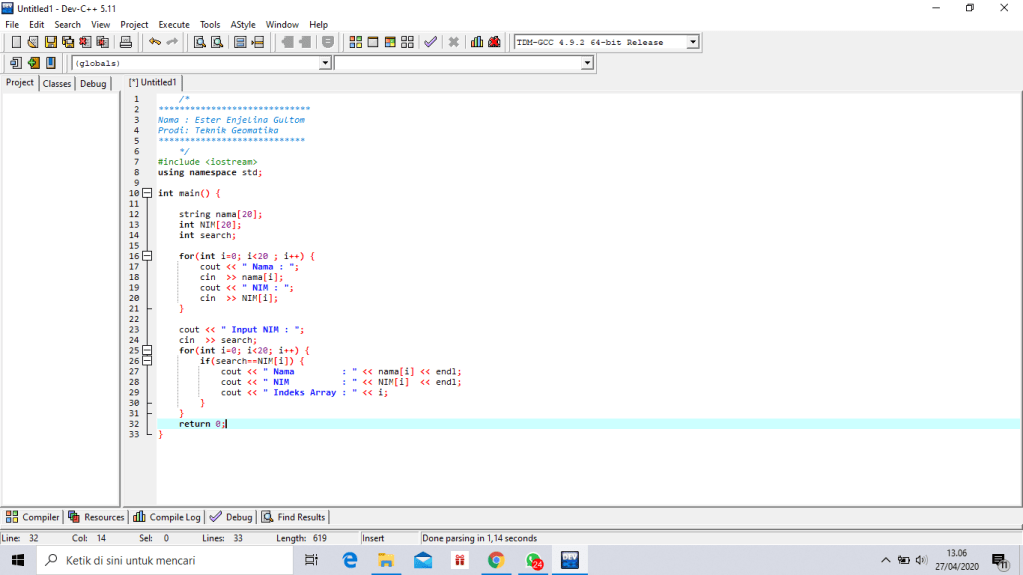Collapse the fold at the if(search==NIM[i]) line

[147, 361]
